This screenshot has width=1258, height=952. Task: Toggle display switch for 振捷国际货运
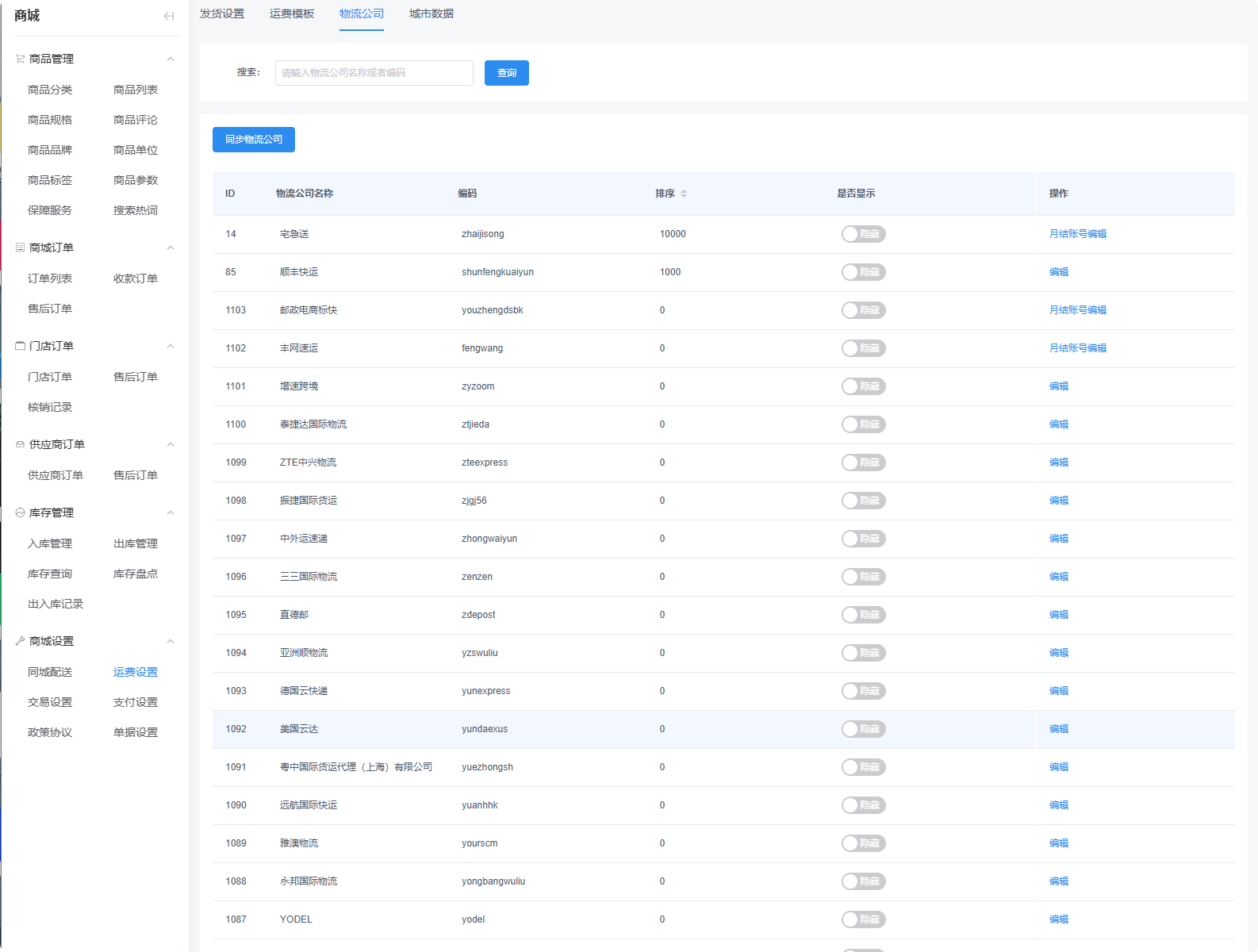pos(863,501)
